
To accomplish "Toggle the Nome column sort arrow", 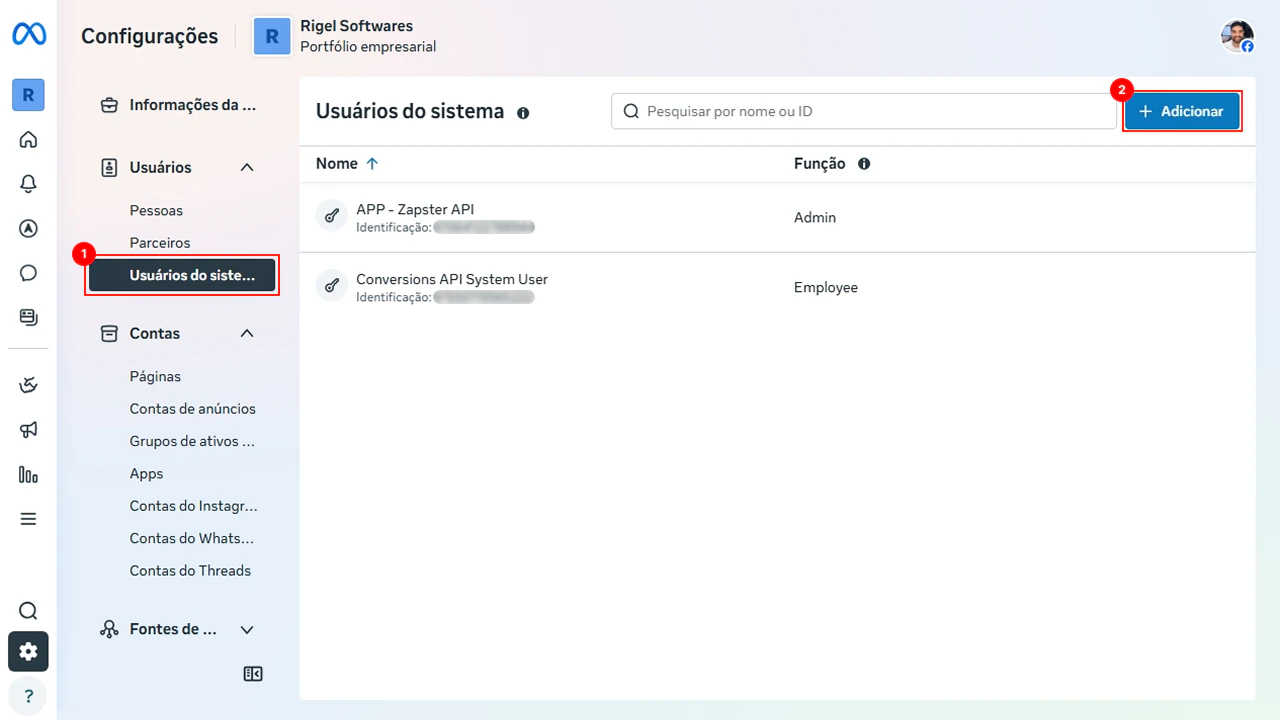I will point(372,163).
